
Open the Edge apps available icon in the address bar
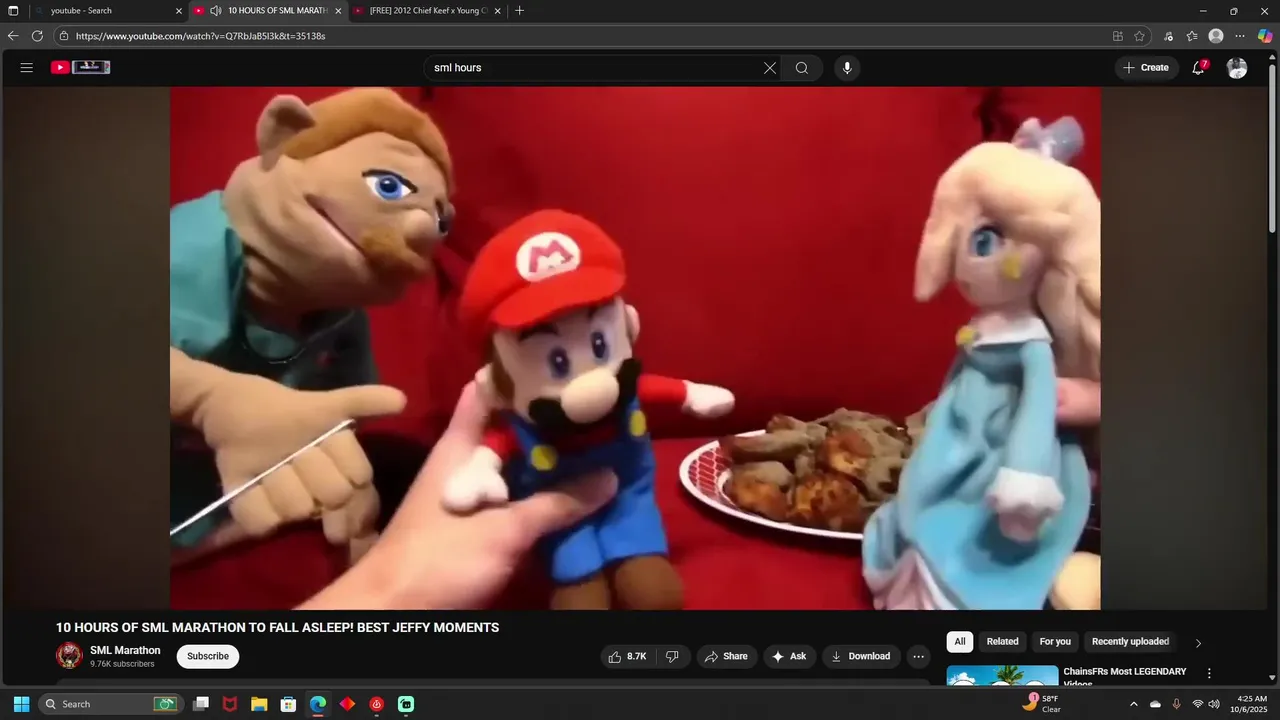1118,36
